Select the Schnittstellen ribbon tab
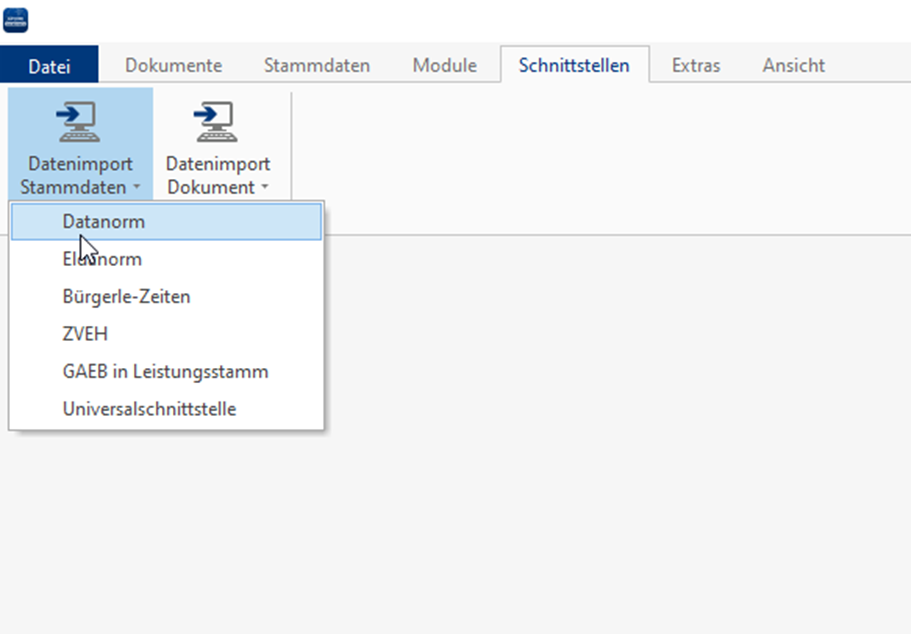This screenshot has width=911, height=634. pyautogui.click(x=573, y=65)
